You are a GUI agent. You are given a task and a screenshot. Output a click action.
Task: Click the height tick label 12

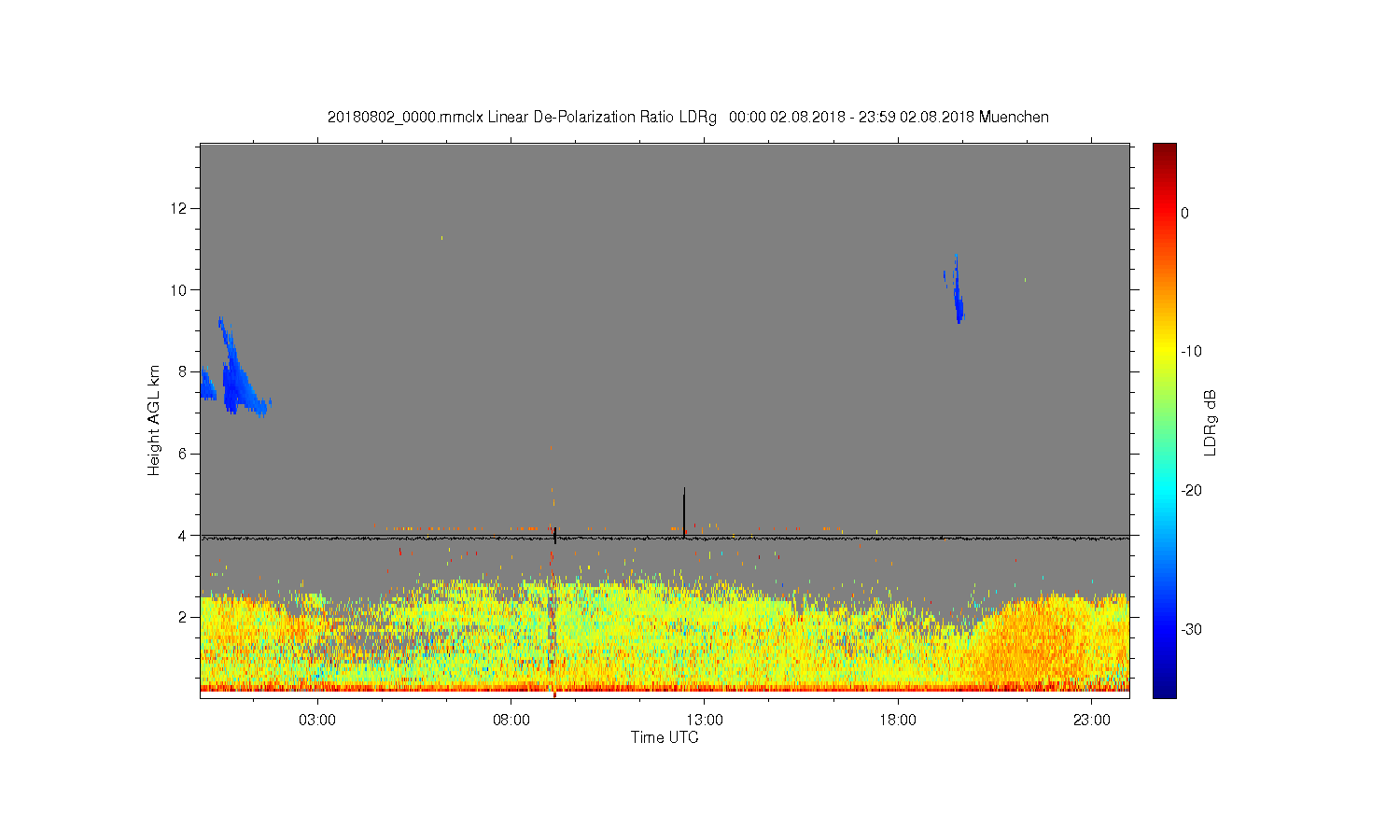tap(181, 207)
